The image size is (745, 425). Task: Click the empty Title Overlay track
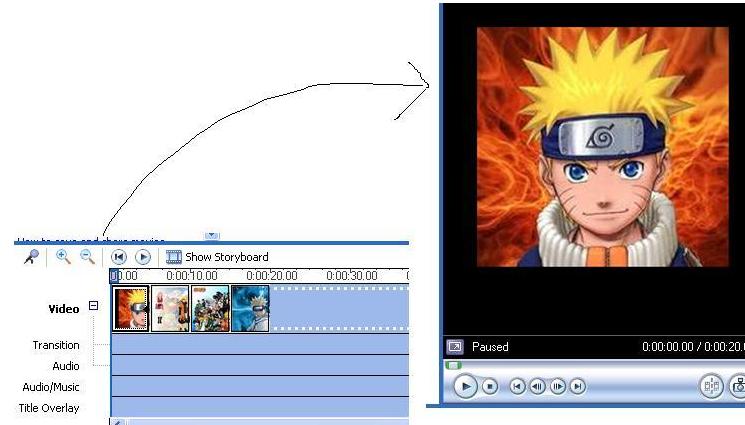pyautogui.click(x=260, y=407)
